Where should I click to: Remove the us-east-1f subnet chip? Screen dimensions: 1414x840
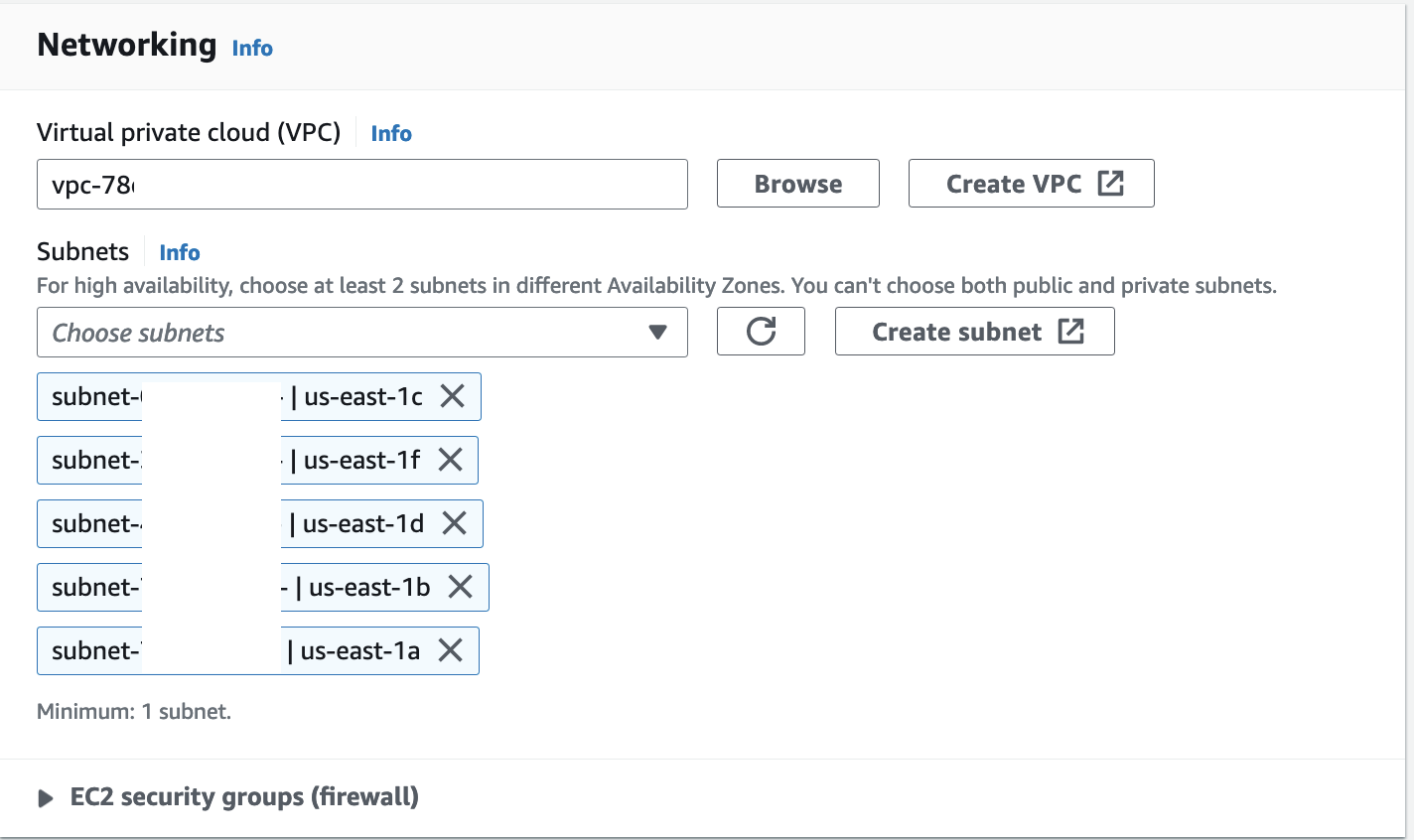tap(451, 460)
